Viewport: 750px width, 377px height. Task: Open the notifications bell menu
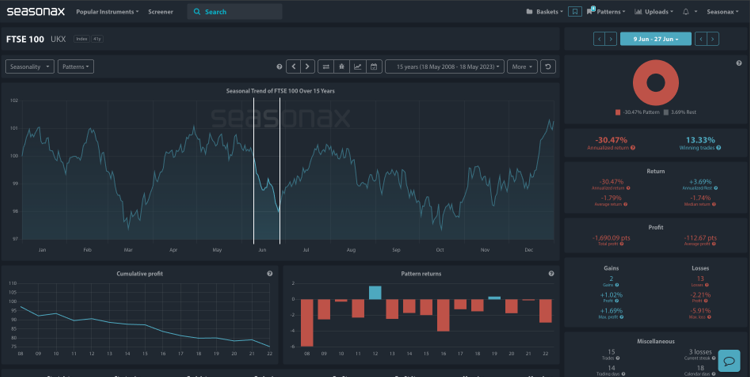pyautogui.click(x=689, y=11)
